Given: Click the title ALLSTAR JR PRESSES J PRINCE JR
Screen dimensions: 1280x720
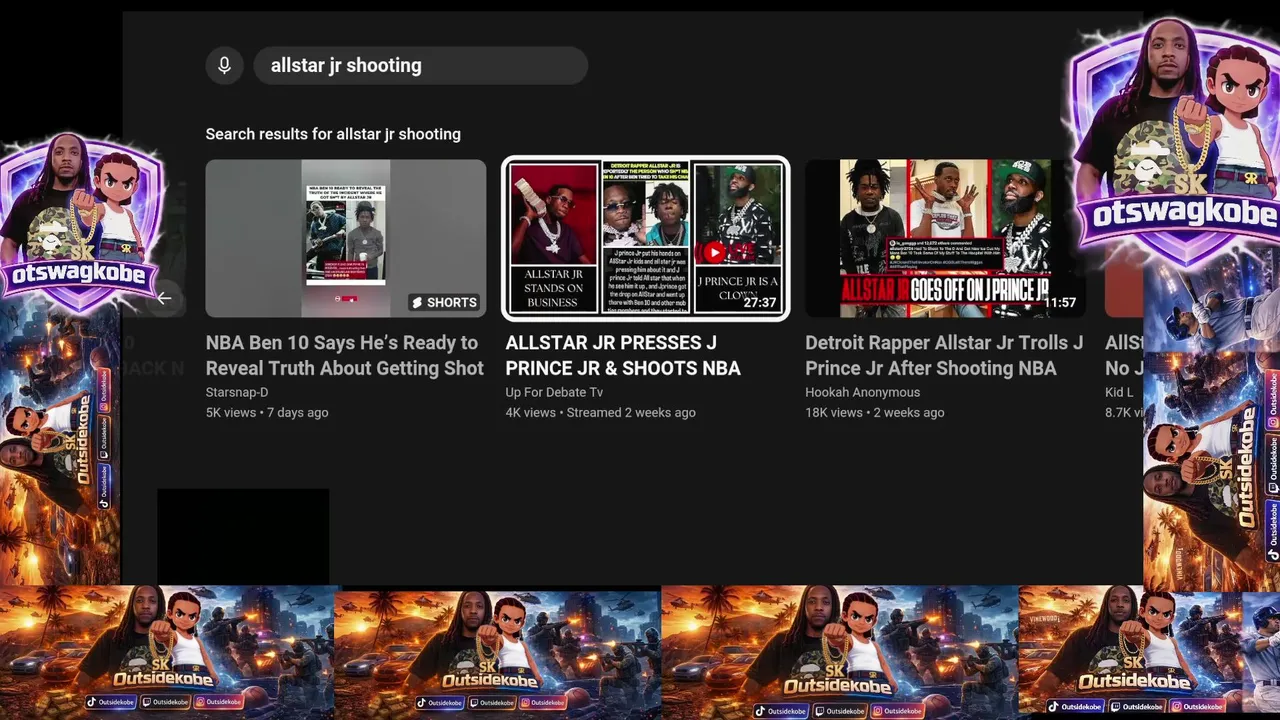Looking at the screenshot, I should pyautogui.click(x=623, y=355).
